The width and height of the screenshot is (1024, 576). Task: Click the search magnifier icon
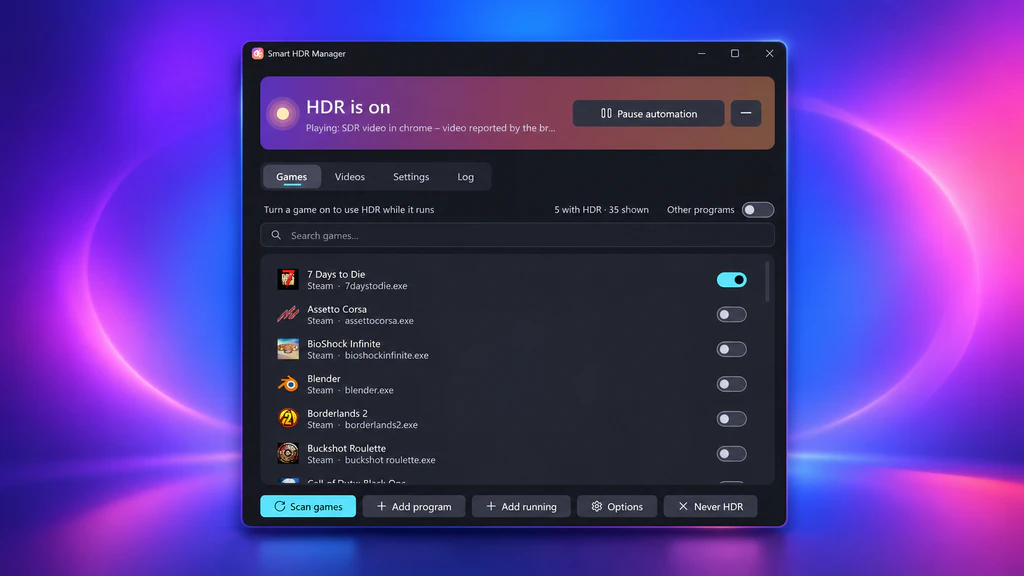tap(276, 235)
